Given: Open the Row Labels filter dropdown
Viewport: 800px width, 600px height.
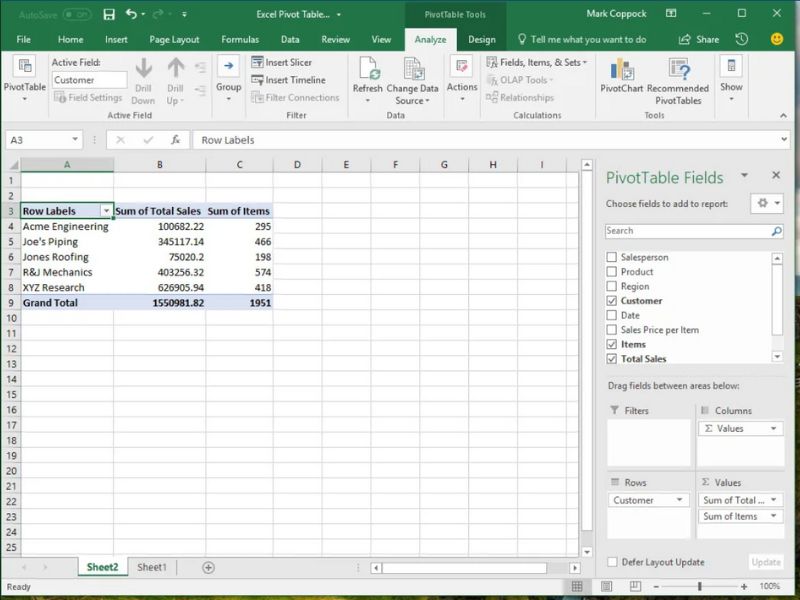Looking at the screenshot, I should click(106, 211).
